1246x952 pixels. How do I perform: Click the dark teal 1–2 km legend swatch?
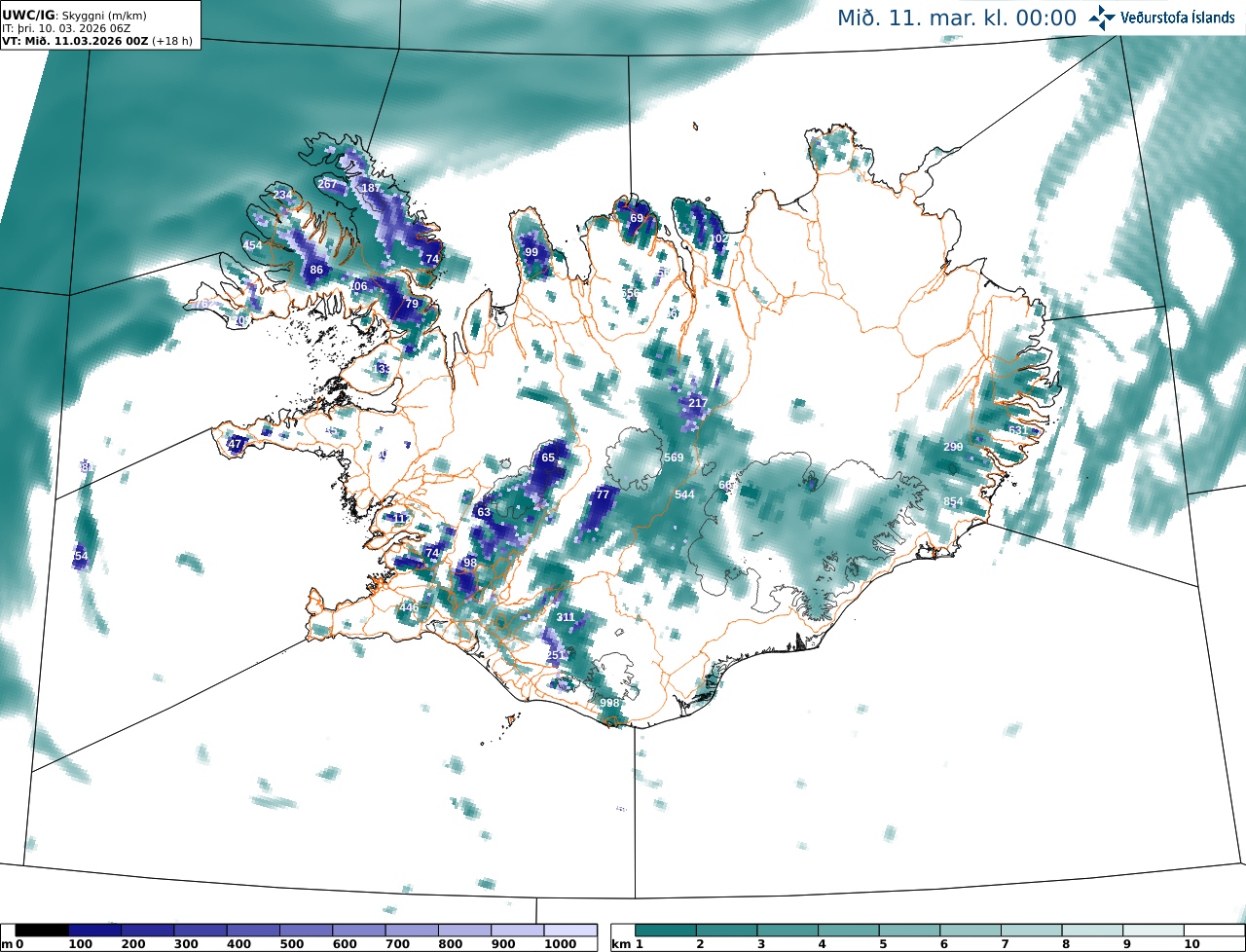pos(667,932)
